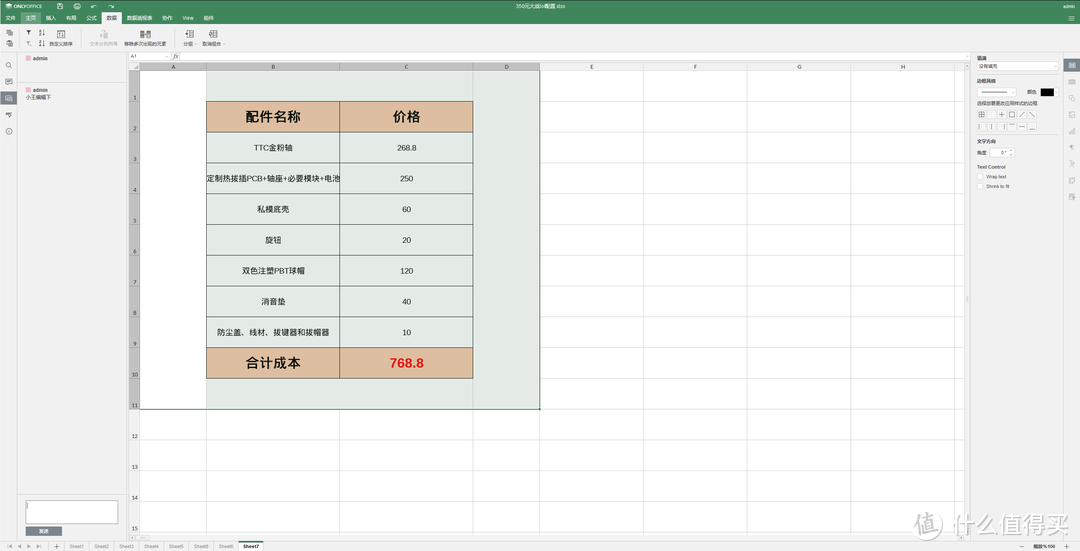Switch to the Insert (插入) tab
The image size is (1080, 551).
pyautogui.click(x=50, y=18)
